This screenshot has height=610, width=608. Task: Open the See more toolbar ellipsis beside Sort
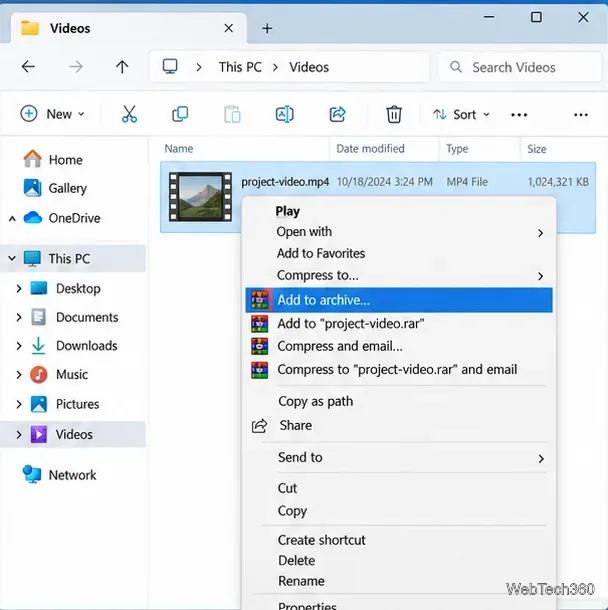click(x=519, y=115)
